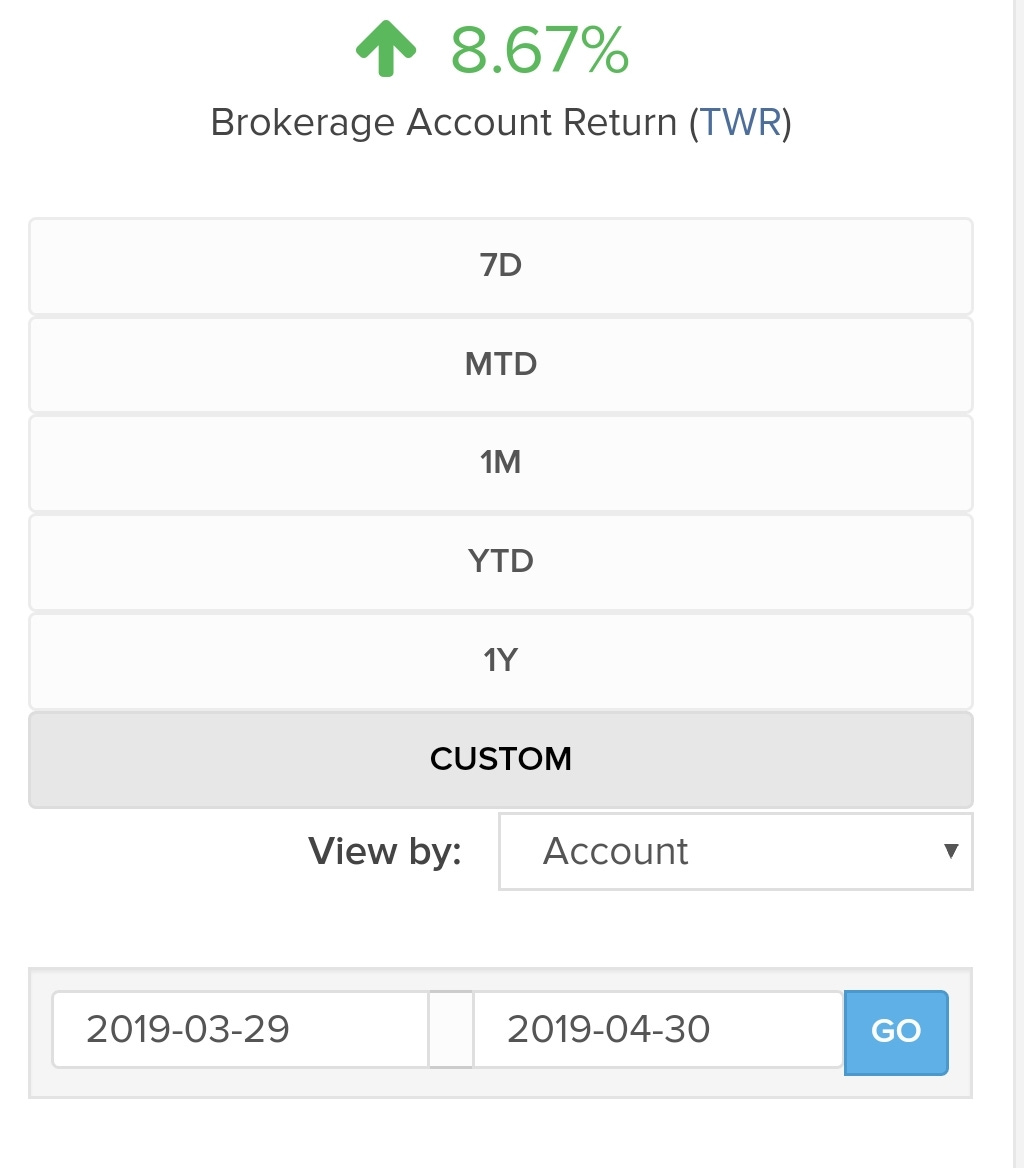The height and width of the screenshot is (1168, 1024).
Task: Click the separator box between date fields
Action: [x=451, y=1029]
